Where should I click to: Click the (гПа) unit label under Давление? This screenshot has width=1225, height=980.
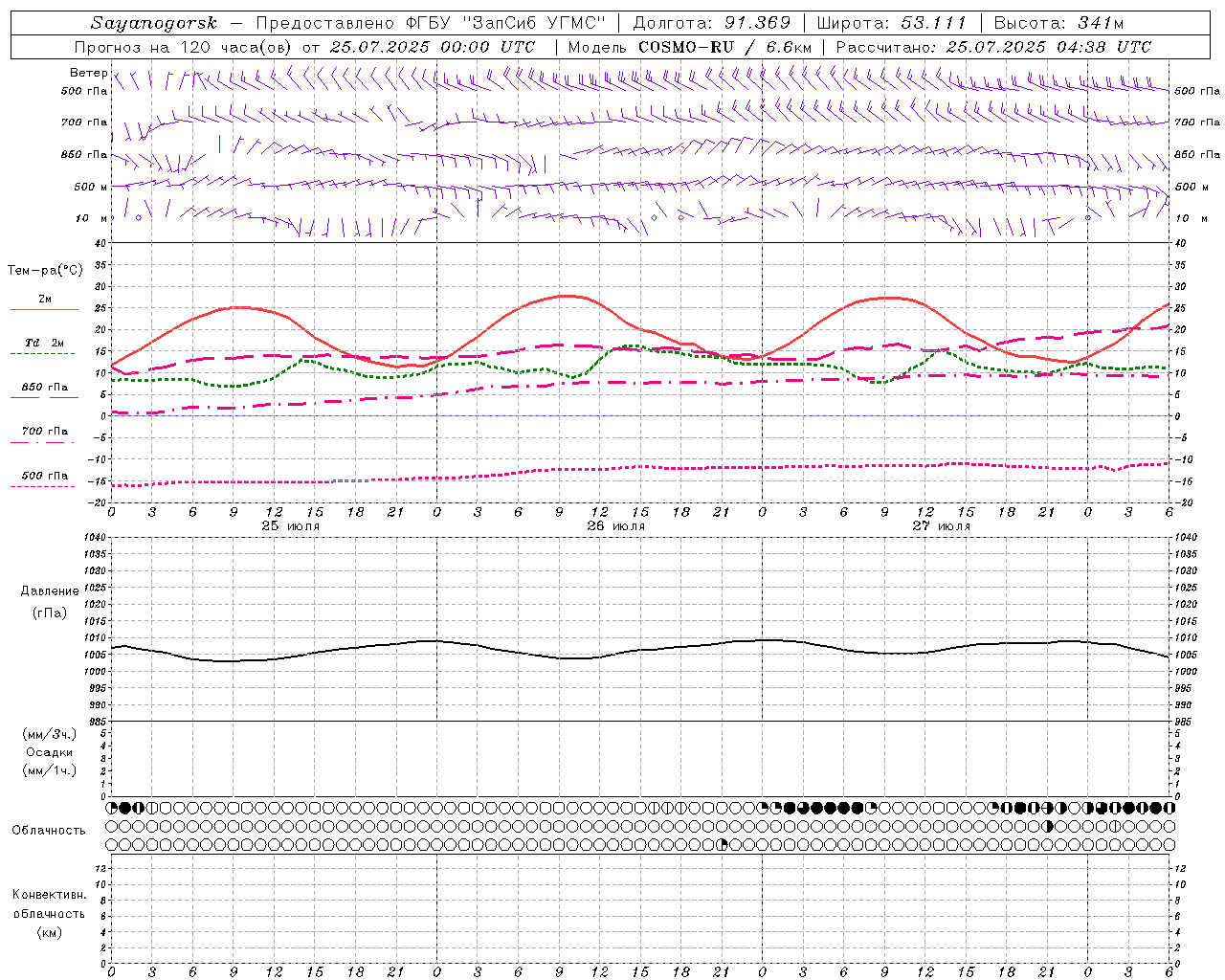50,612
